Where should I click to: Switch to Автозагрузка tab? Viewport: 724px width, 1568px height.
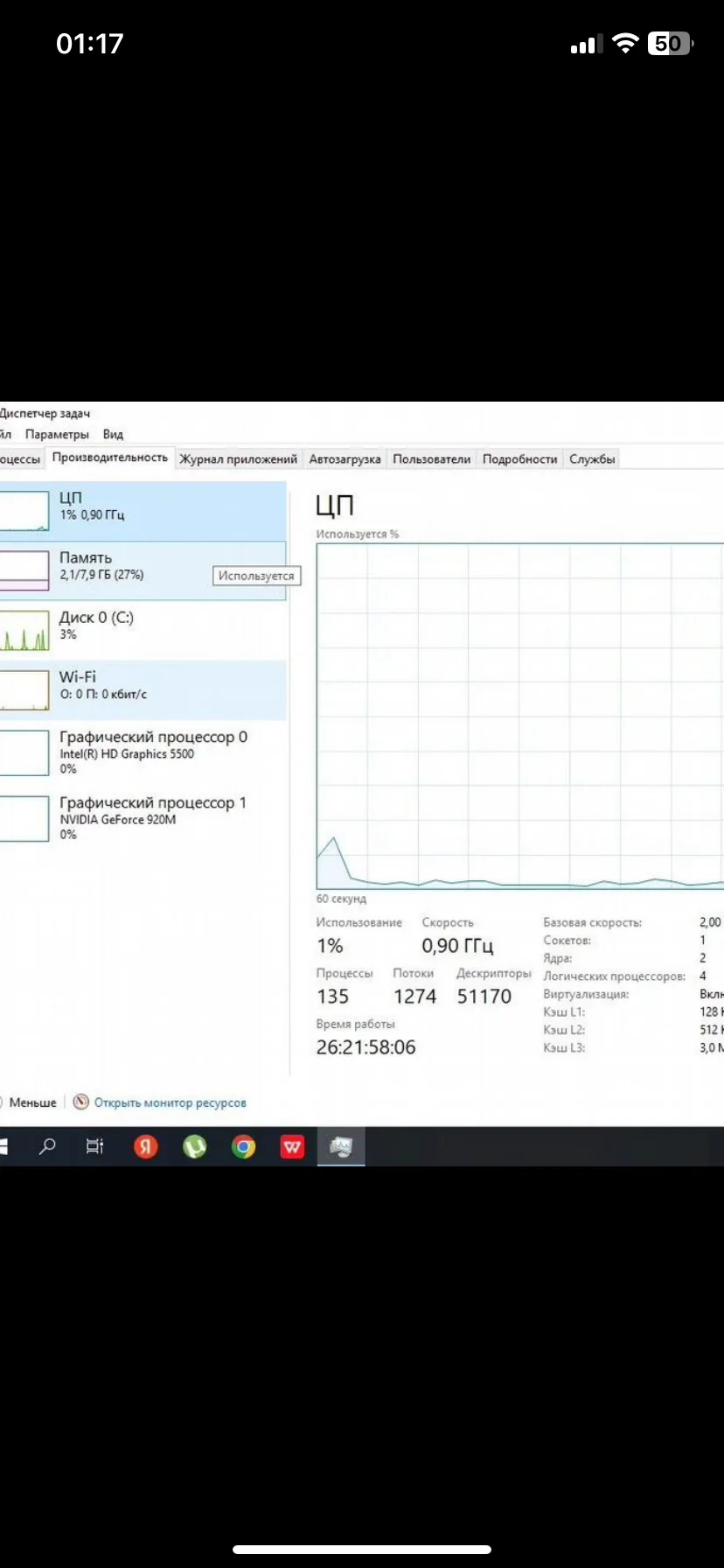pyautogui.click(x=345, y=458)
